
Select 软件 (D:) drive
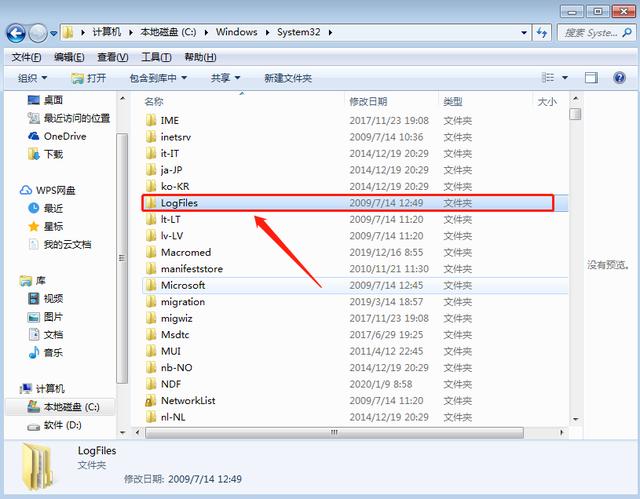54,425
